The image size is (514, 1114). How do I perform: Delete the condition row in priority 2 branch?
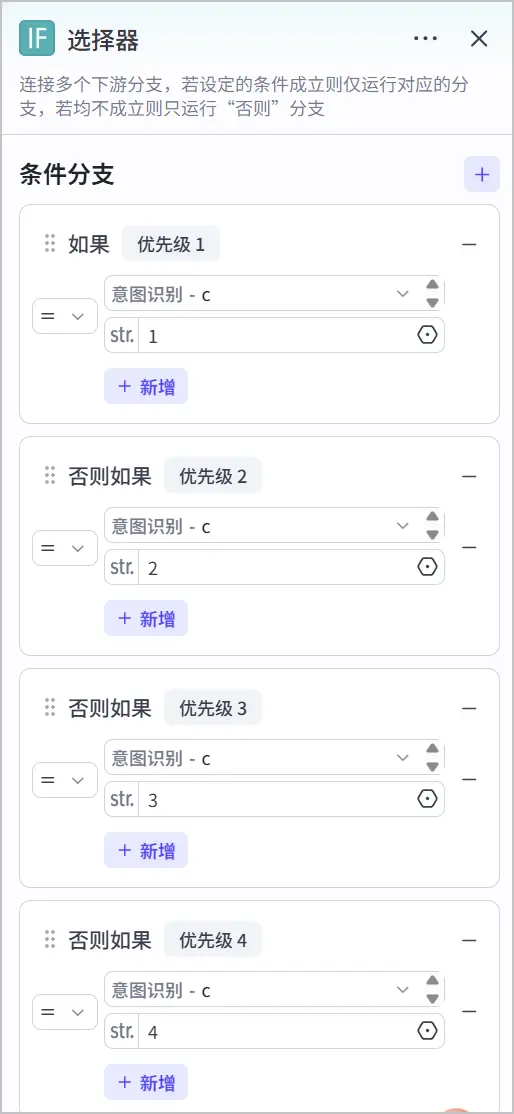click(x=469, y=548)
